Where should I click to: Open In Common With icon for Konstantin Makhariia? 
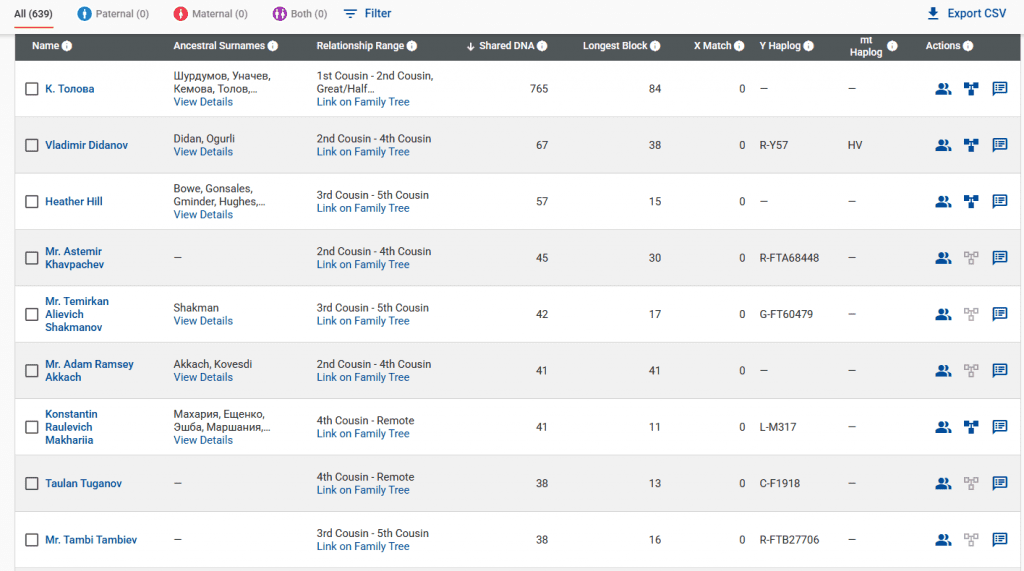(x=942, y=427)
